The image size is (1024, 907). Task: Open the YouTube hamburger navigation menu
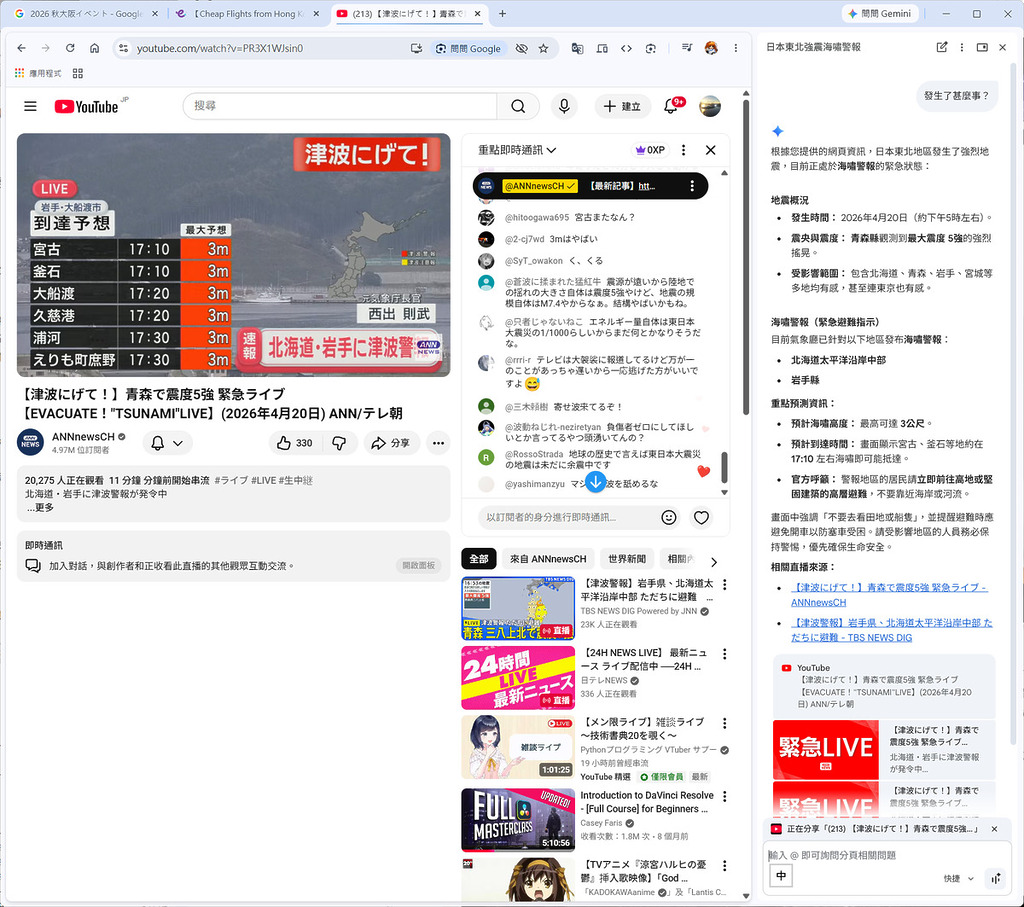(30, 106)
